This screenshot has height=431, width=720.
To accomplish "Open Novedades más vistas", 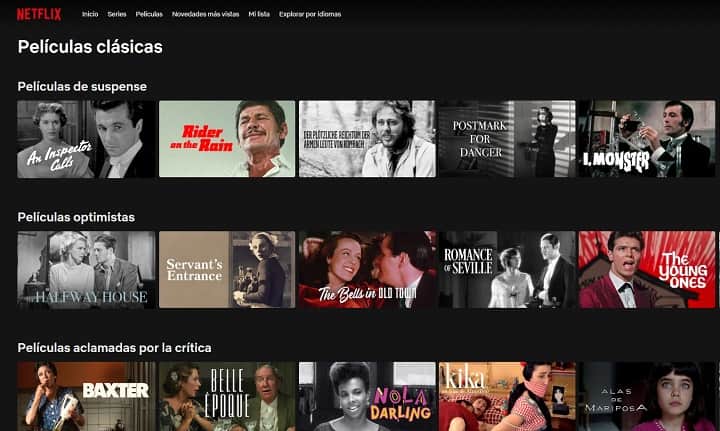I will (x=205, y=14).
